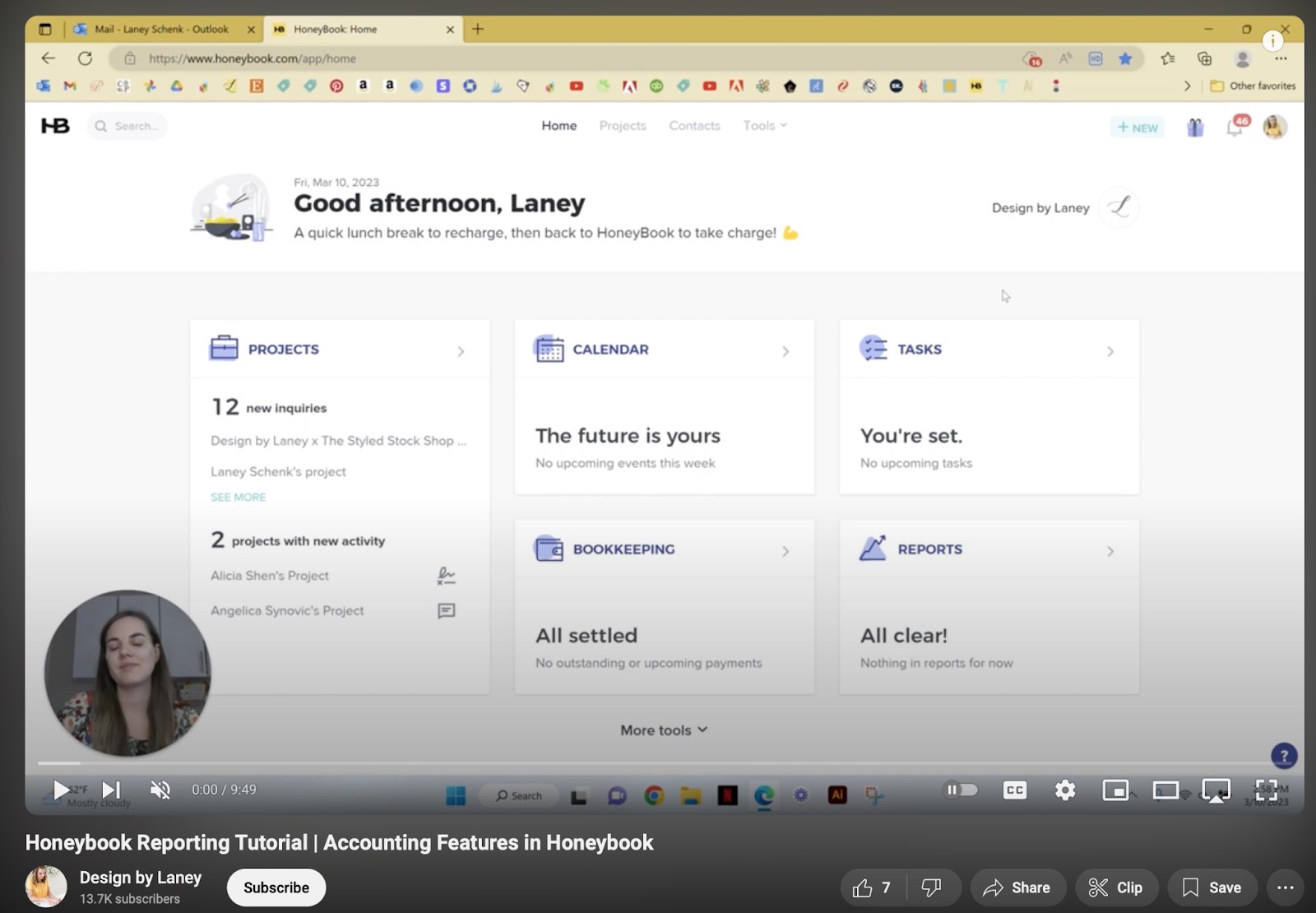The height and width of the screenshot is (913, 1316).
Task: Click the browser address bar URL
Action: [x=253, y=58]
